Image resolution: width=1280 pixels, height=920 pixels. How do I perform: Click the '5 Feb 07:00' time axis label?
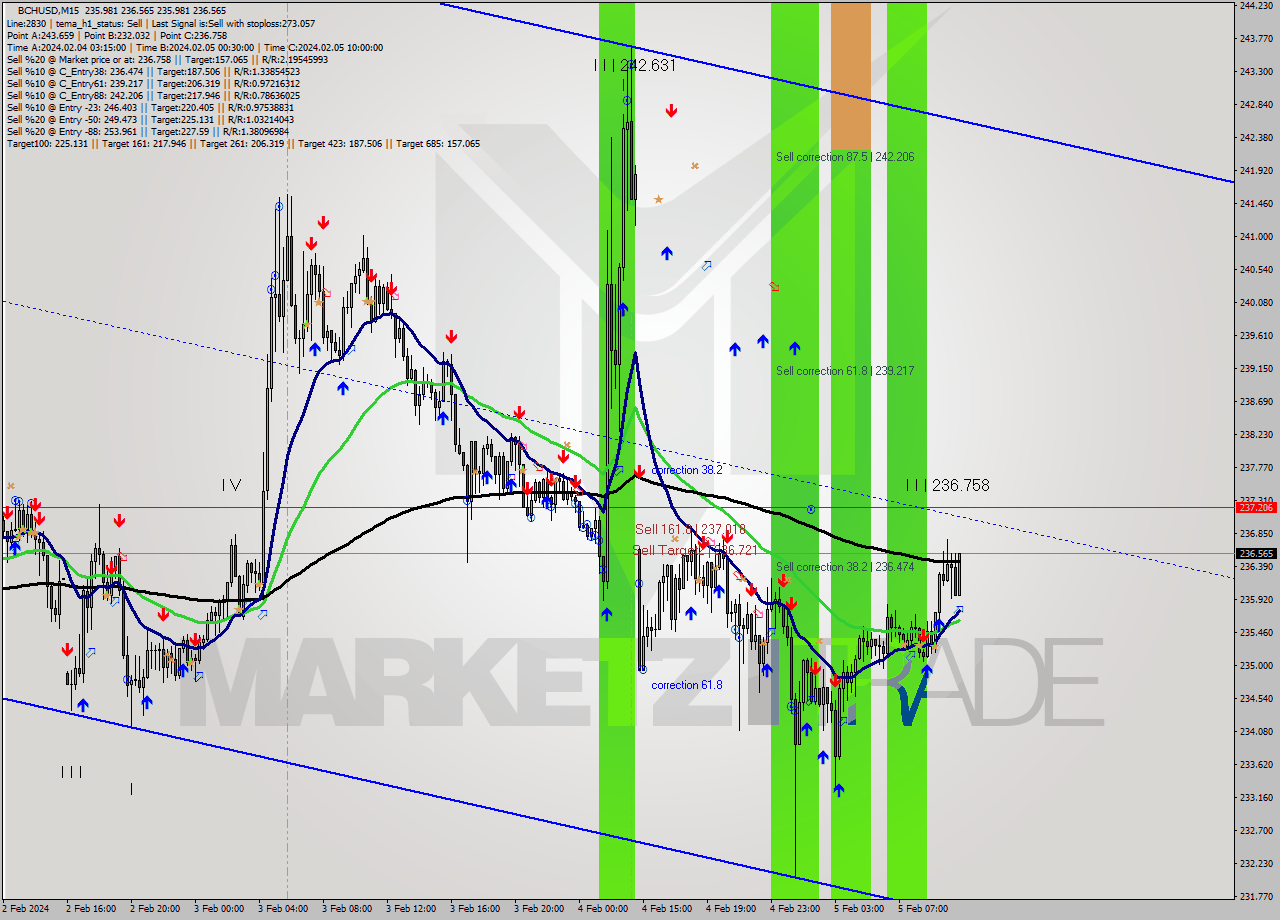click(923, 909)
